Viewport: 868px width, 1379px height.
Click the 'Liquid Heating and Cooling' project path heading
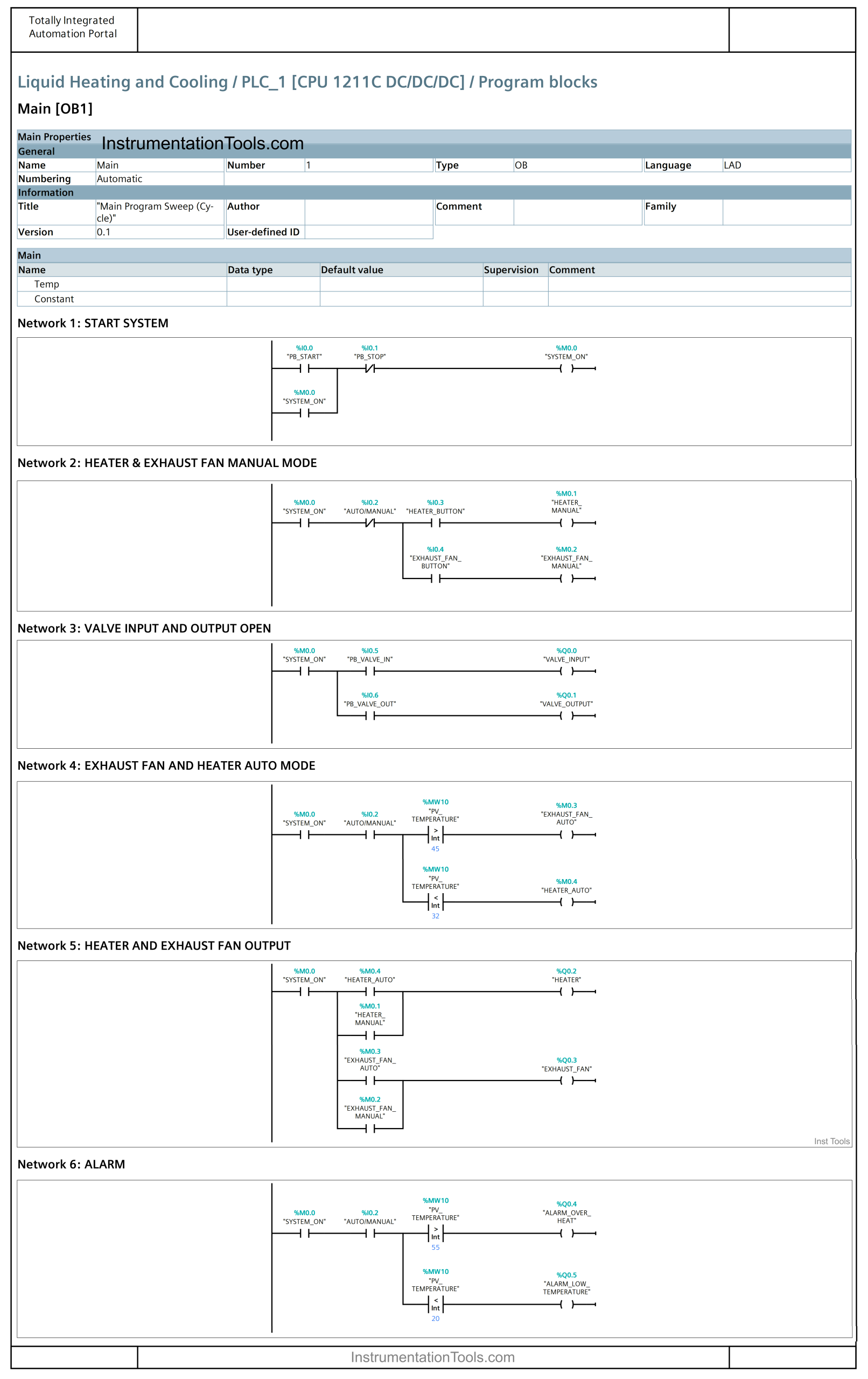[x=307, y=82]
